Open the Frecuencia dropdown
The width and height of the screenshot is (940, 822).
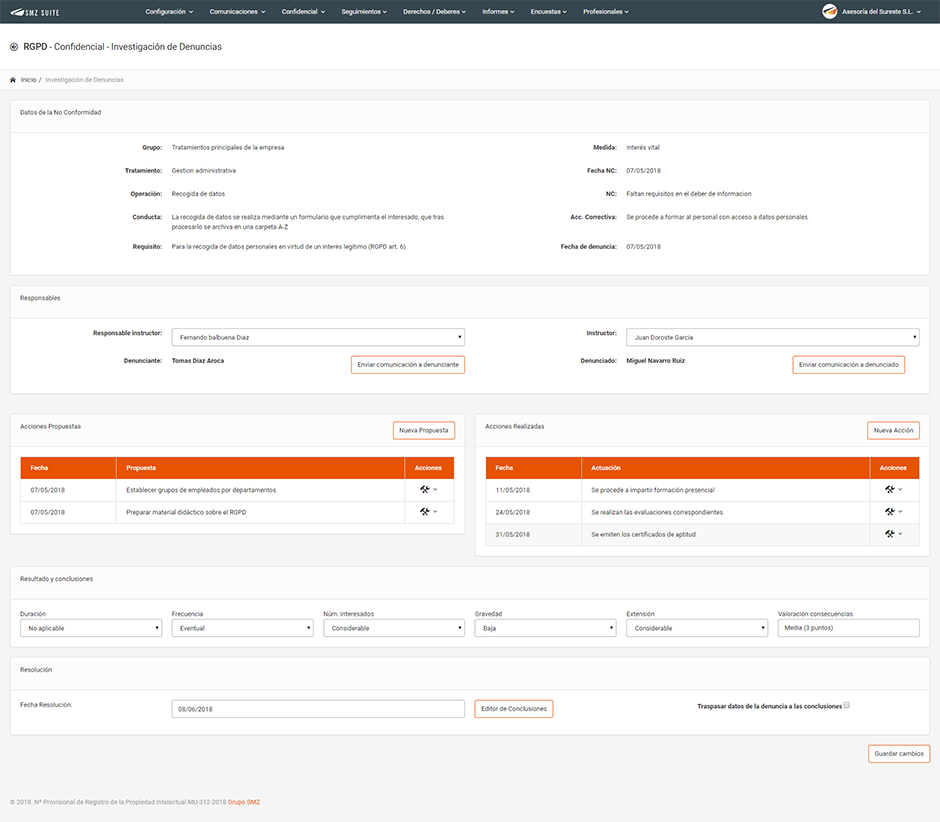click(242, 628)
